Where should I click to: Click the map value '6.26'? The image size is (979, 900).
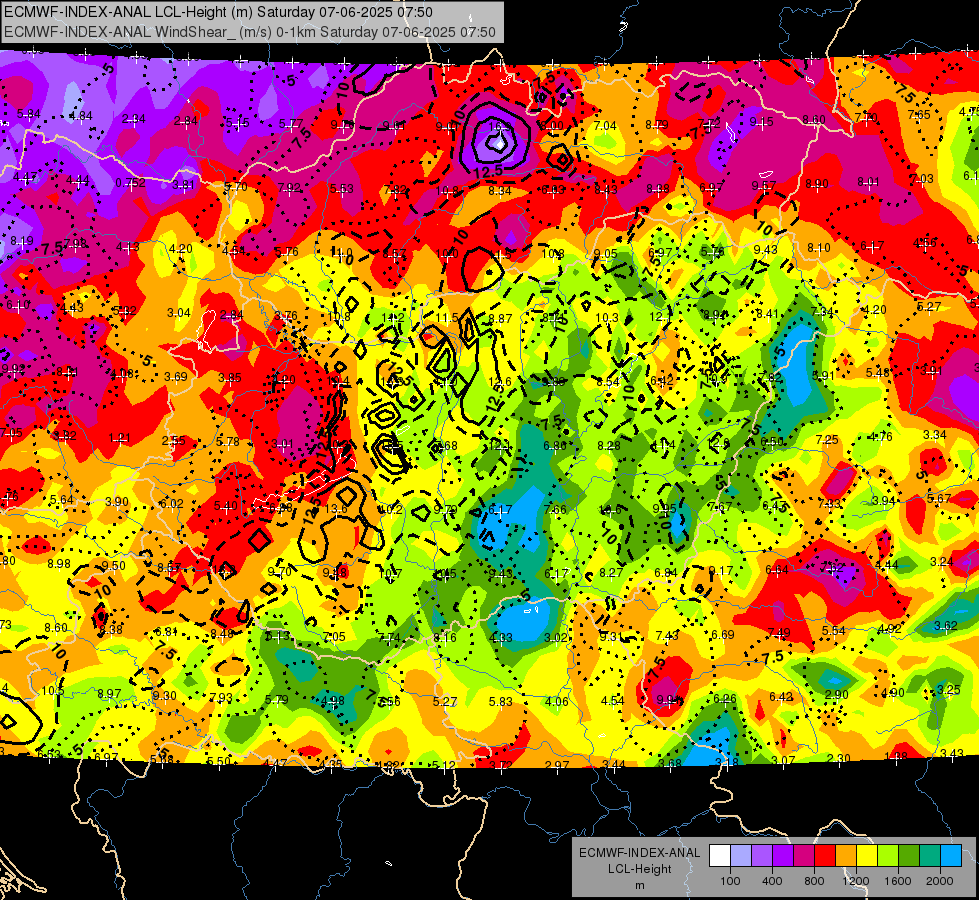(724, 698)
